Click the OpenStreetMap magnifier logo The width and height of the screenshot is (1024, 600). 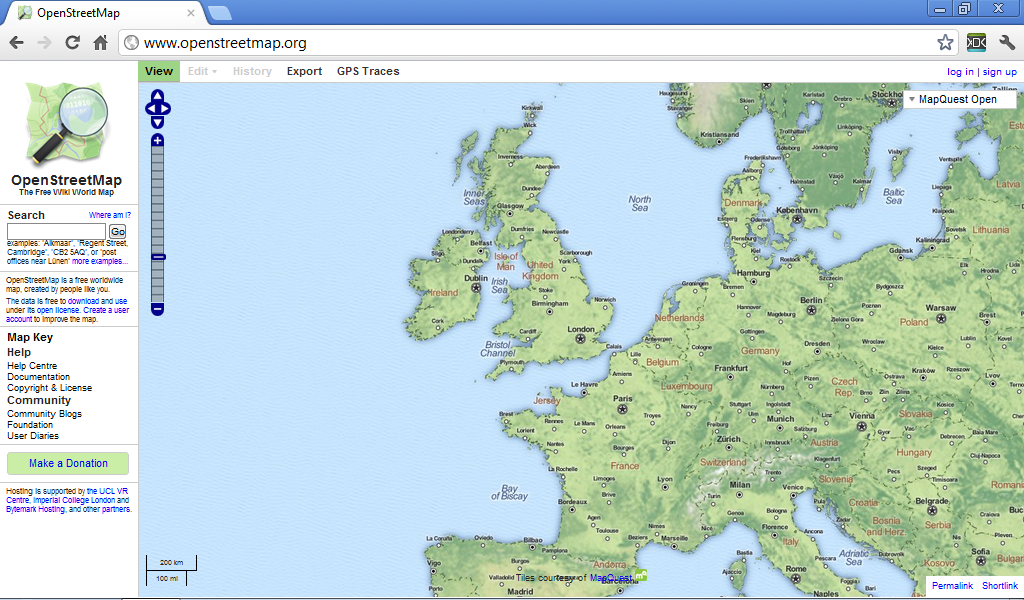coord(66,124)
